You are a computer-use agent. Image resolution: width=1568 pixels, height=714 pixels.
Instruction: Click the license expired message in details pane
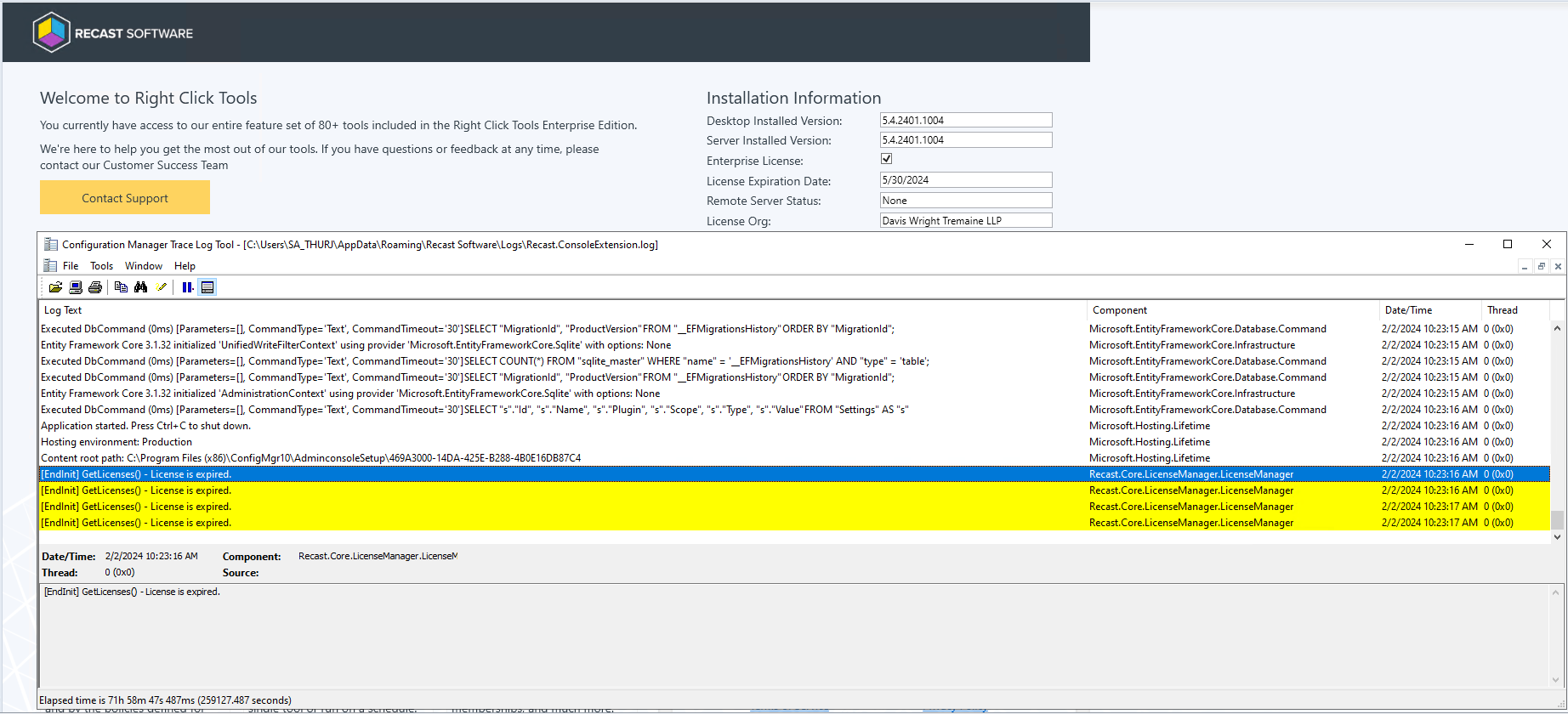[x=132, y=592]
